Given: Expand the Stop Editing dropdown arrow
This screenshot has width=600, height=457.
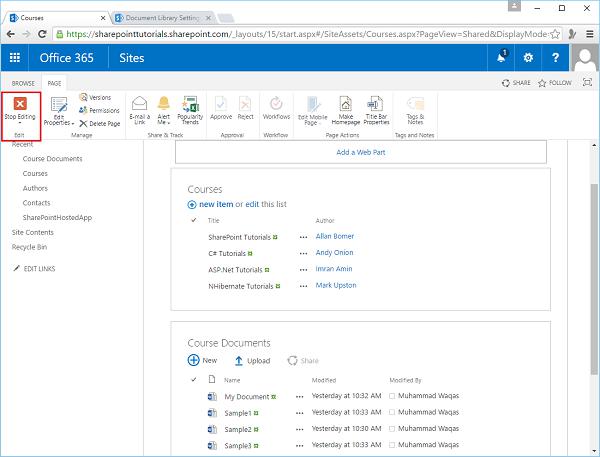Looking at the screenshot, I should (x=20, y=123).
